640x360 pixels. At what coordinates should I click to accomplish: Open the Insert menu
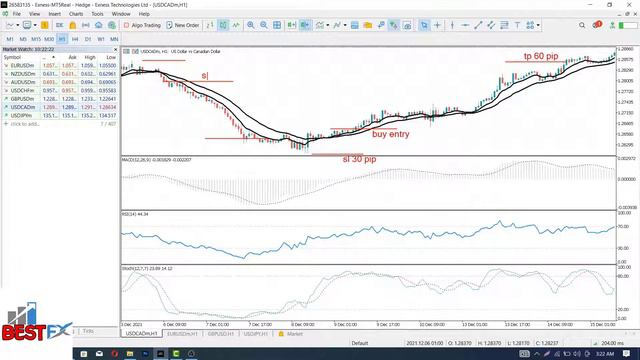click(55, 14)
